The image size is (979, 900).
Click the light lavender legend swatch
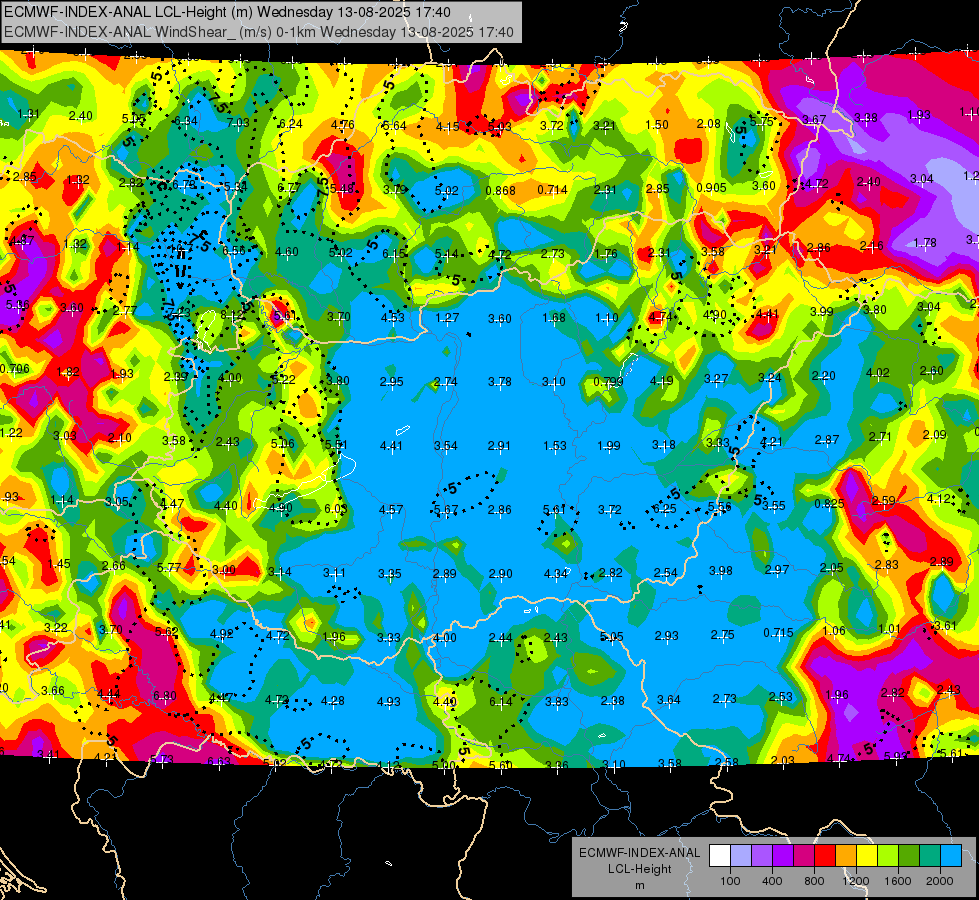point(740,856)
